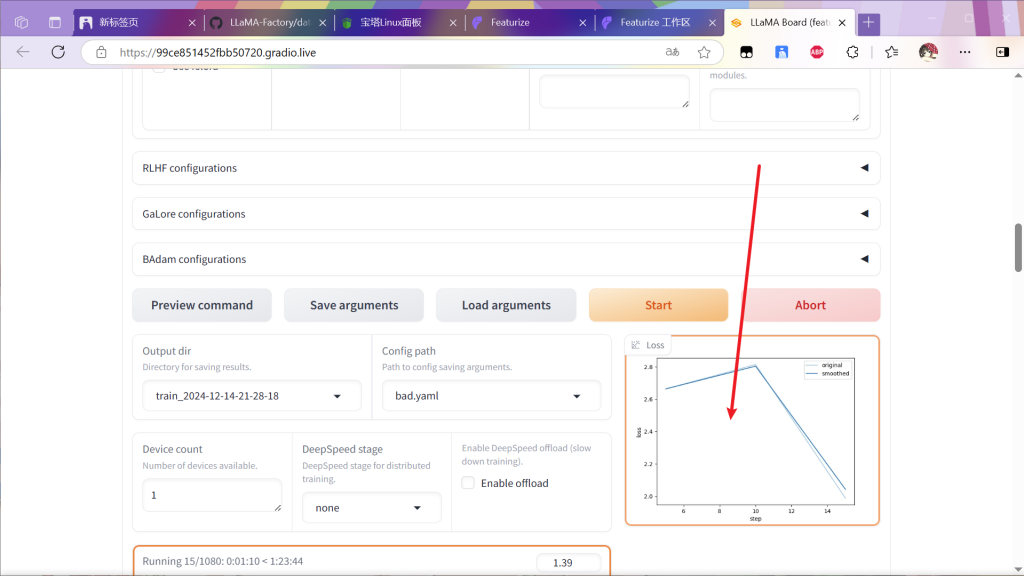This screenshot has height=576, width=1024.
Task: Switch to the Featurize tab
Action: pyautogui.click(x=529, y=23)
